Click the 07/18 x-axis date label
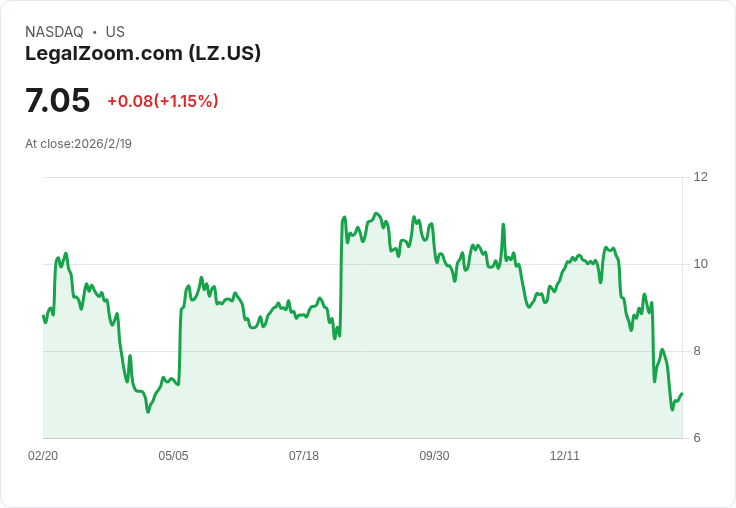 [304, 456]
